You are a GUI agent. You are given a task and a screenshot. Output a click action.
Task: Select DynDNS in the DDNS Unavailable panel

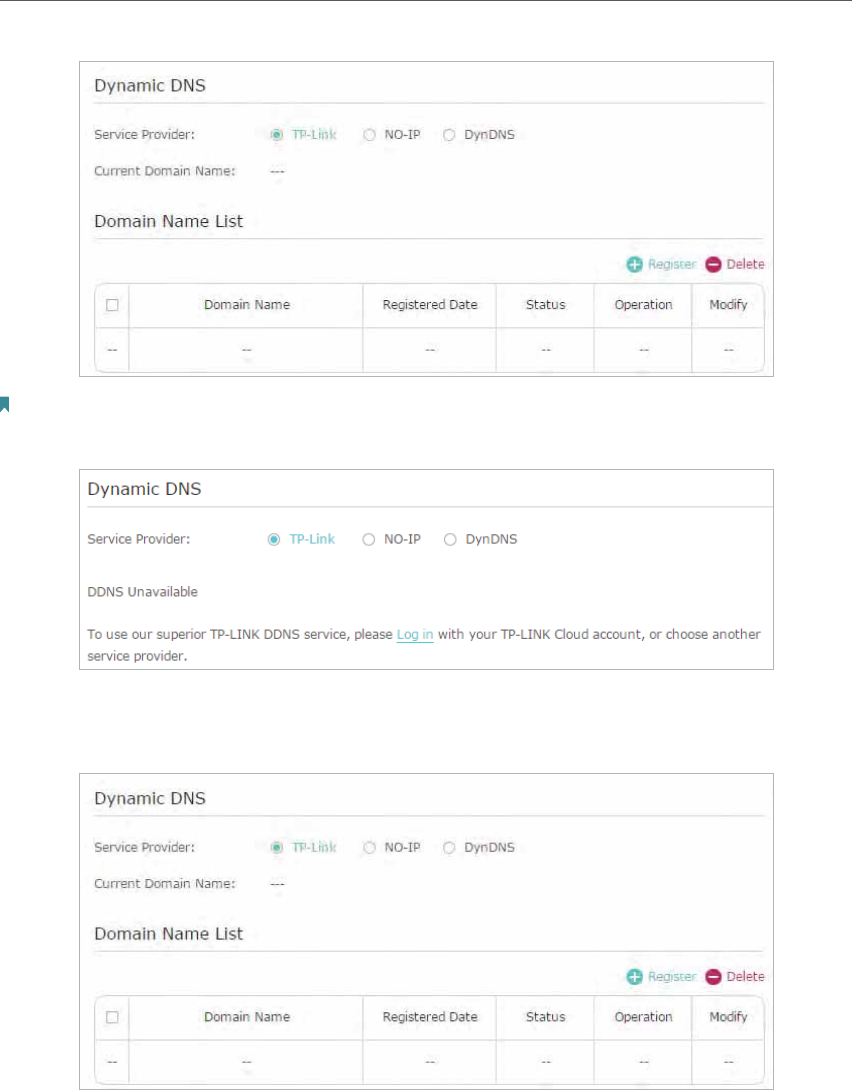[450, 539]
